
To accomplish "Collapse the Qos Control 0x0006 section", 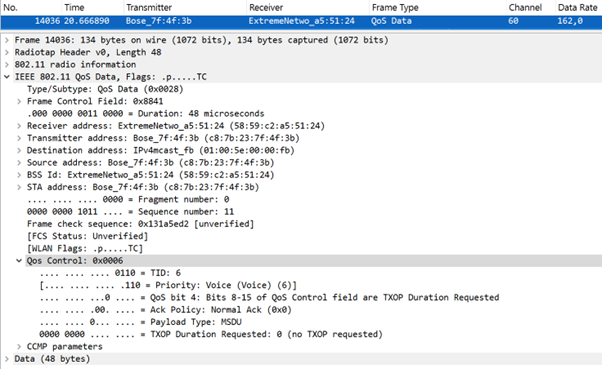I will [x=19, y=261].
